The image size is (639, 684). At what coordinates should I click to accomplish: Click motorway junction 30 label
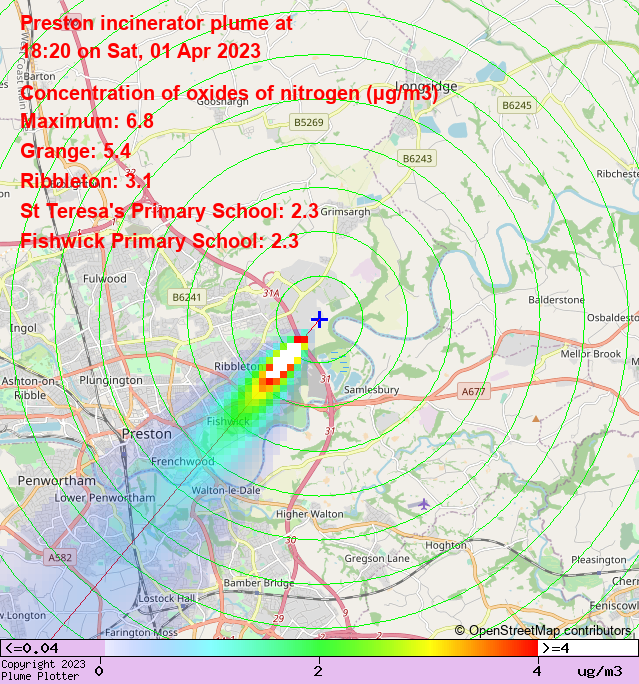291,540
